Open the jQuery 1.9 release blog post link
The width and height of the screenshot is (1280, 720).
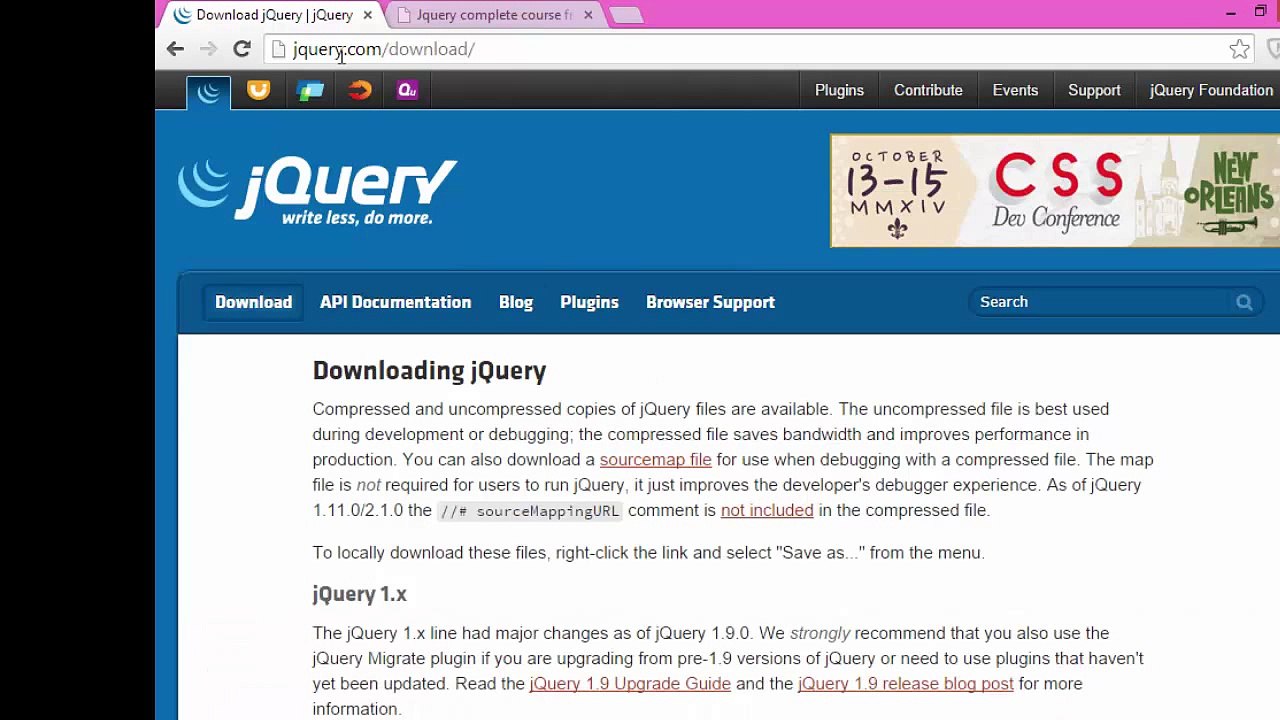coord(906,684)
